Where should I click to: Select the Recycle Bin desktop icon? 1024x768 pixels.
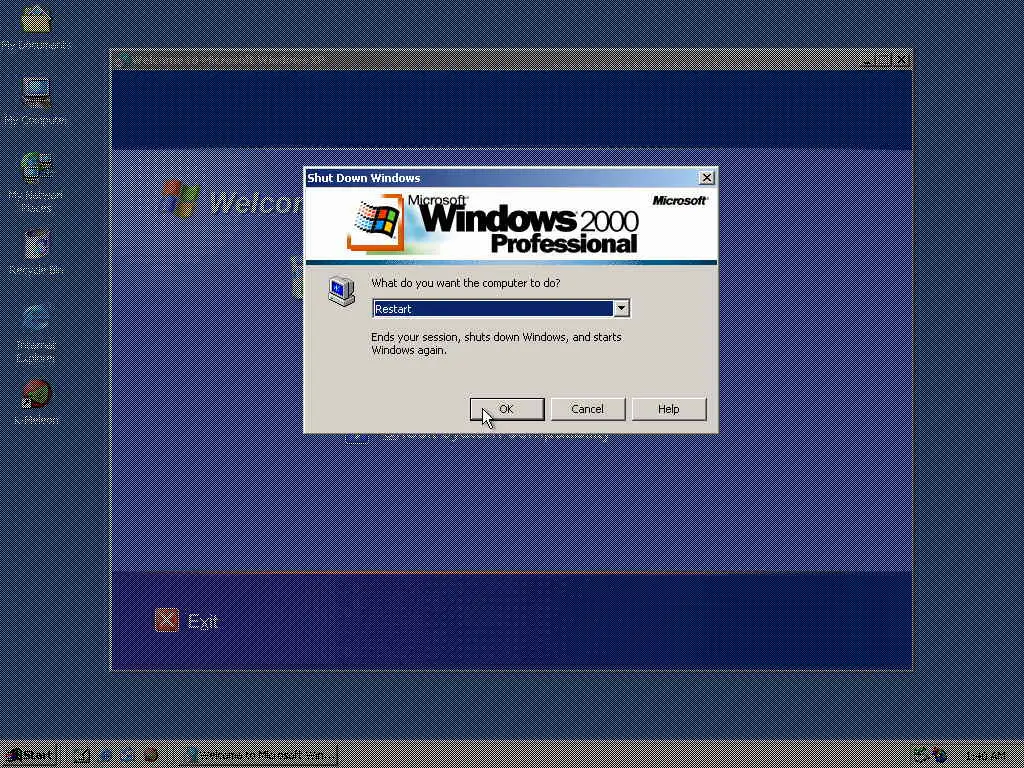36,251
